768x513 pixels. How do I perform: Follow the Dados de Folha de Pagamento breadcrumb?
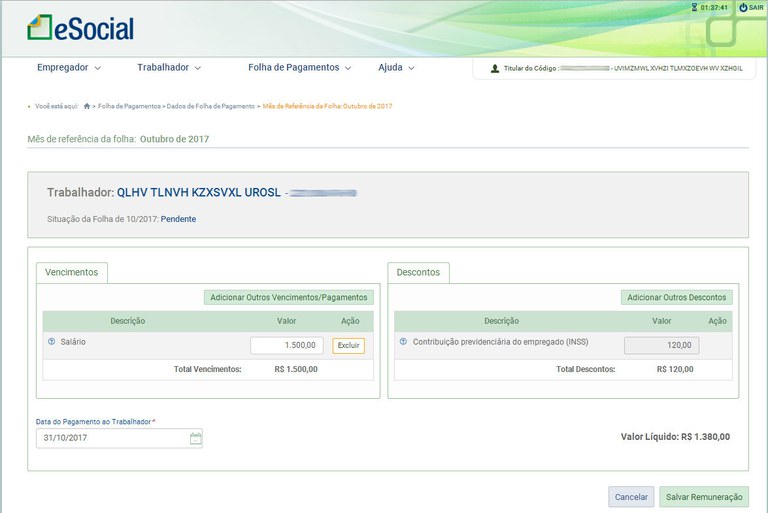coord(210,105)
